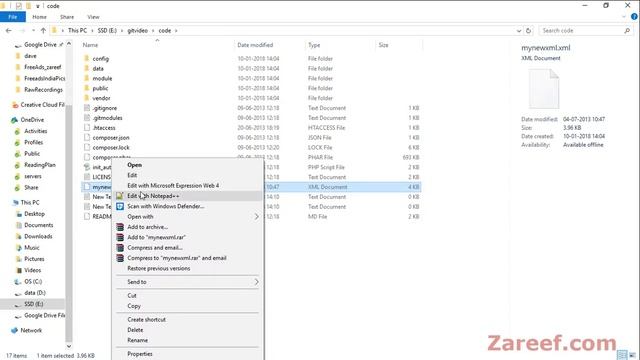Click the Music folder icon

coord(19,248)
